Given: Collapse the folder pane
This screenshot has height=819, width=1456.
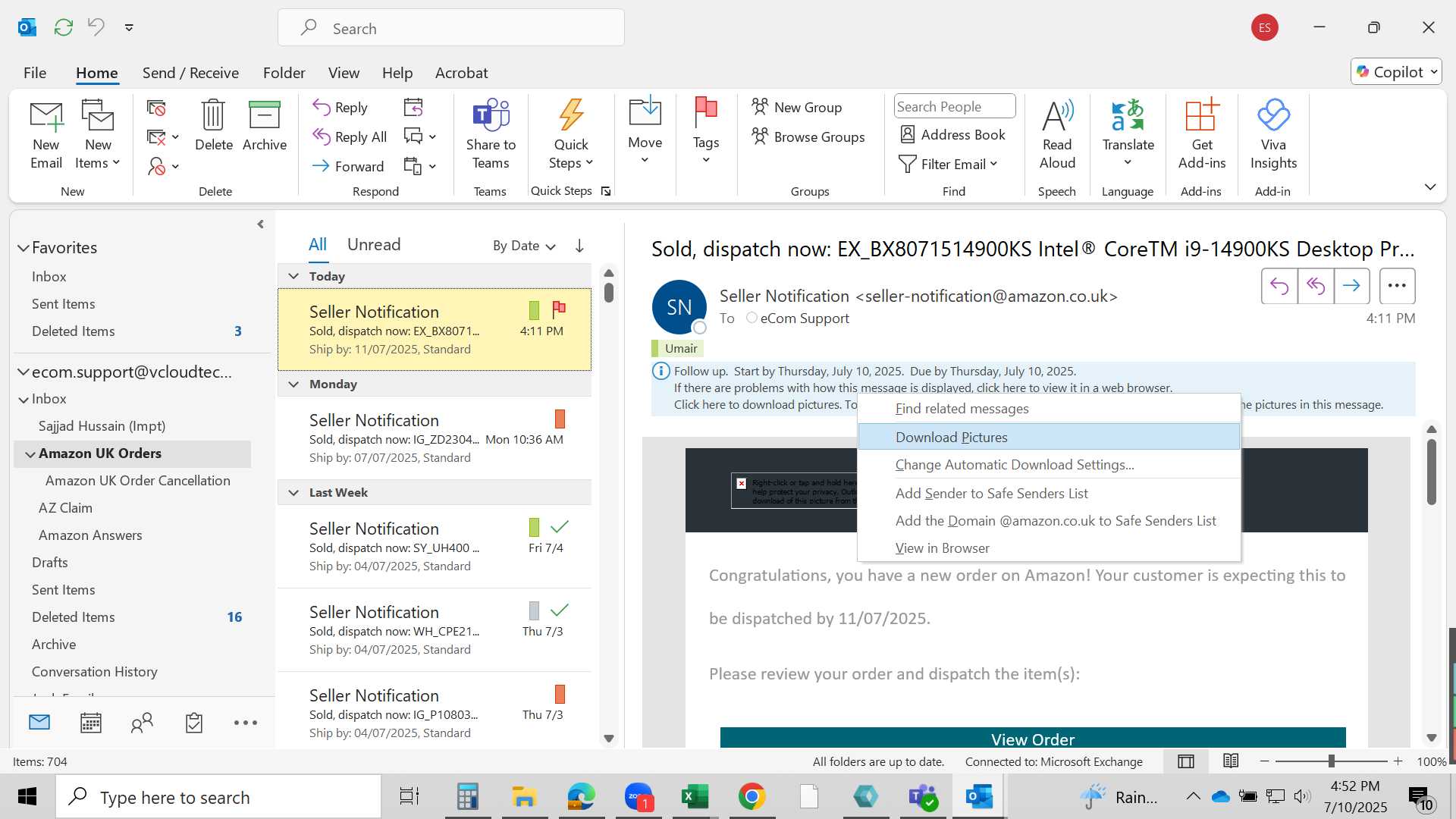Looking at the screenshot, I should pyautogui.click(x=260, y=224).
